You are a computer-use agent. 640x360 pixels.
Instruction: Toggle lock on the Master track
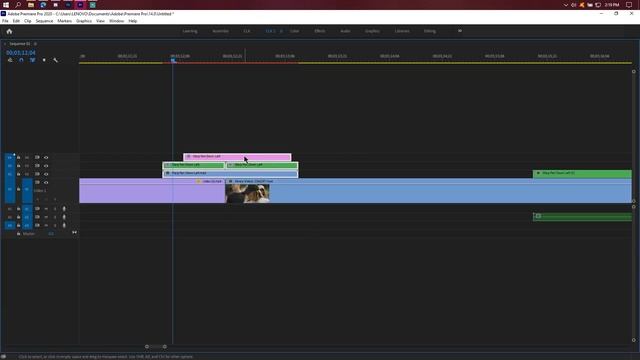[18, 234]
